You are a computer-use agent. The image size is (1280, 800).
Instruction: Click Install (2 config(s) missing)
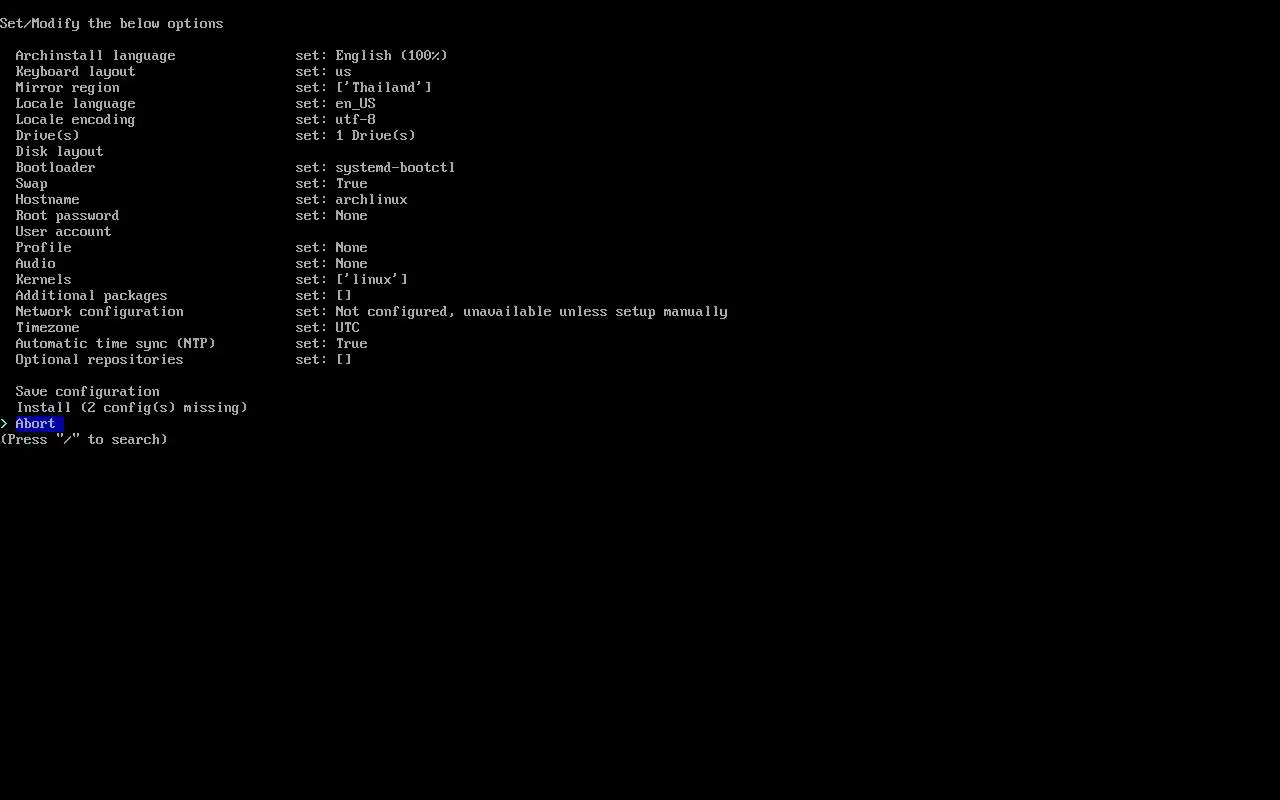[x=132, y=408]
